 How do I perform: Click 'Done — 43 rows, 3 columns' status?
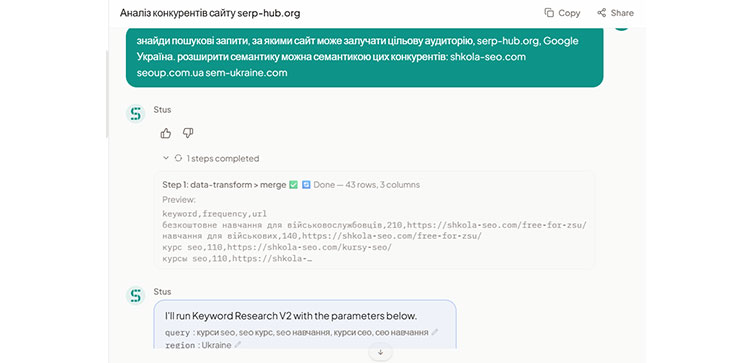click(x=367, y=185)
